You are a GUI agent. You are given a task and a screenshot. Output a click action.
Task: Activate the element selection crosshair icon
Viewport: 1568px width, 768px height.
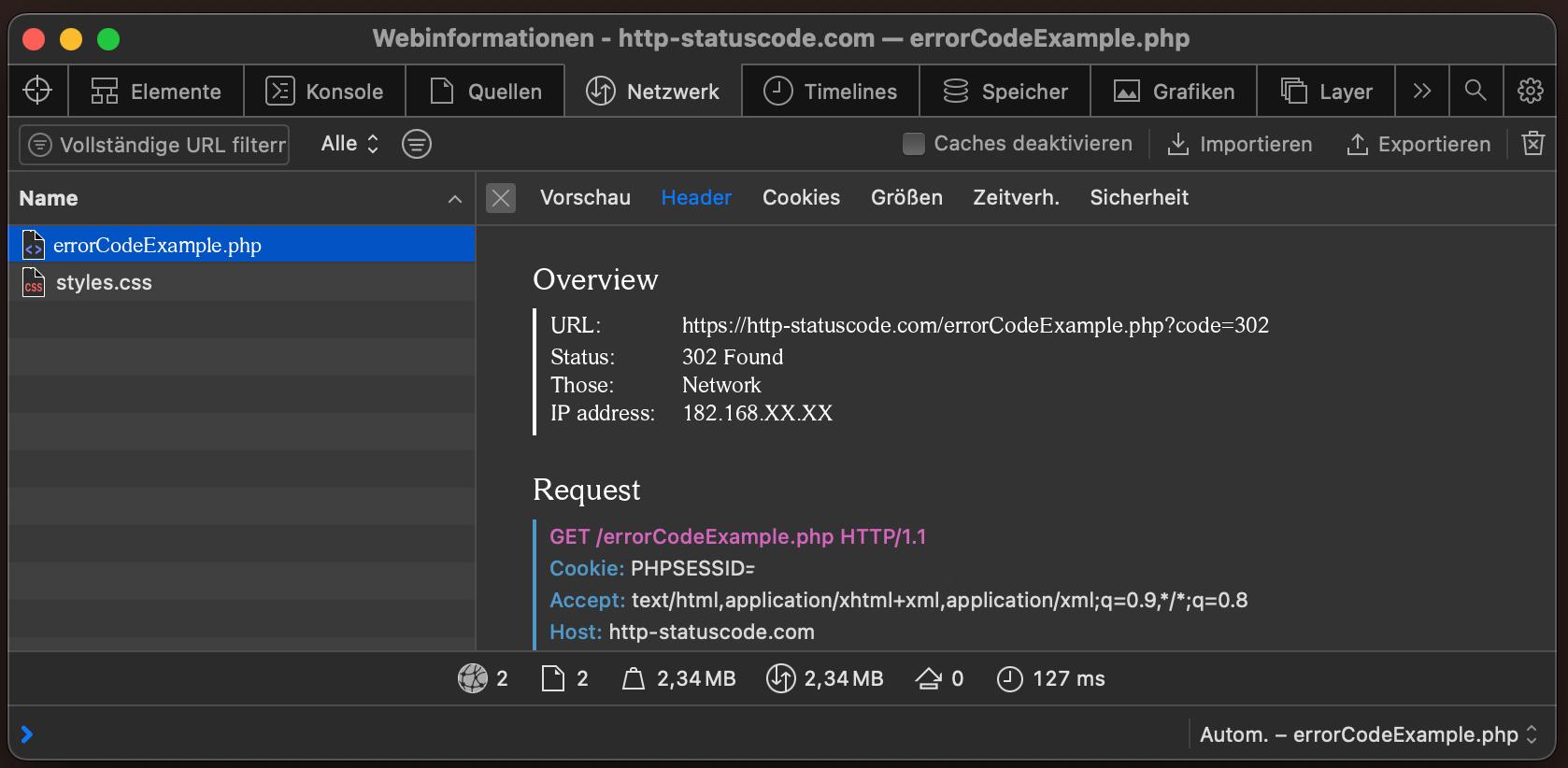[37, 91]
